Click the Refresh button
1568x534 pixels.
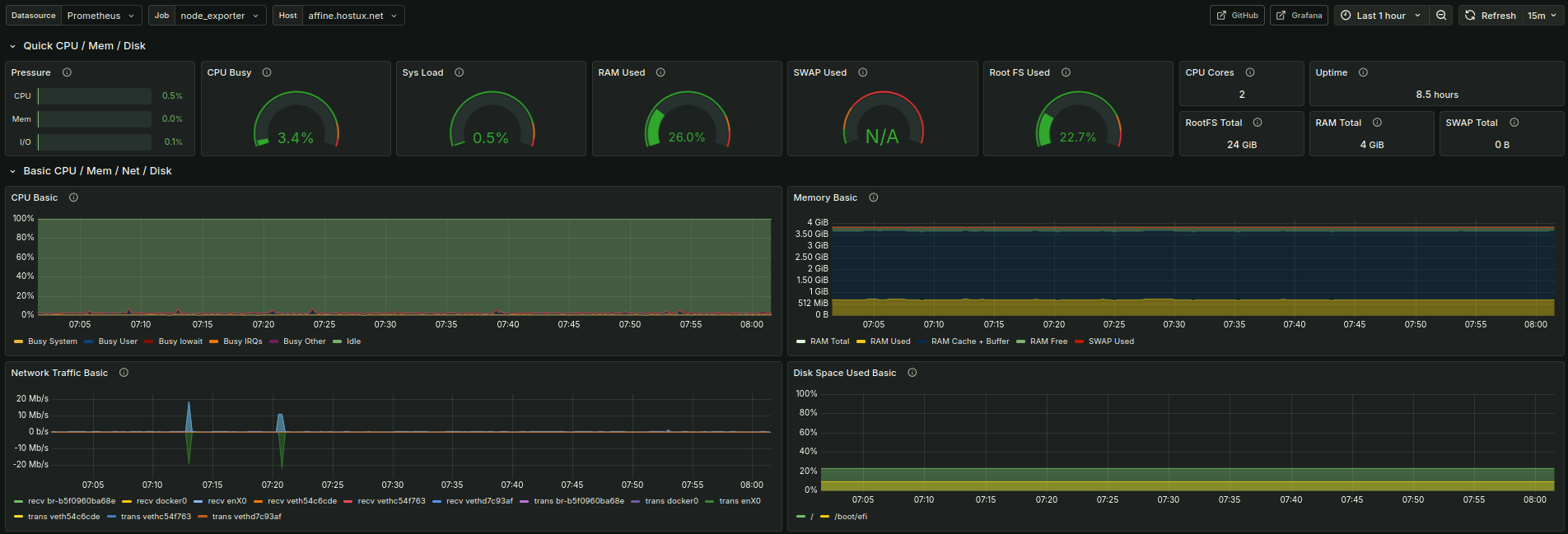tap(1490, 16)
